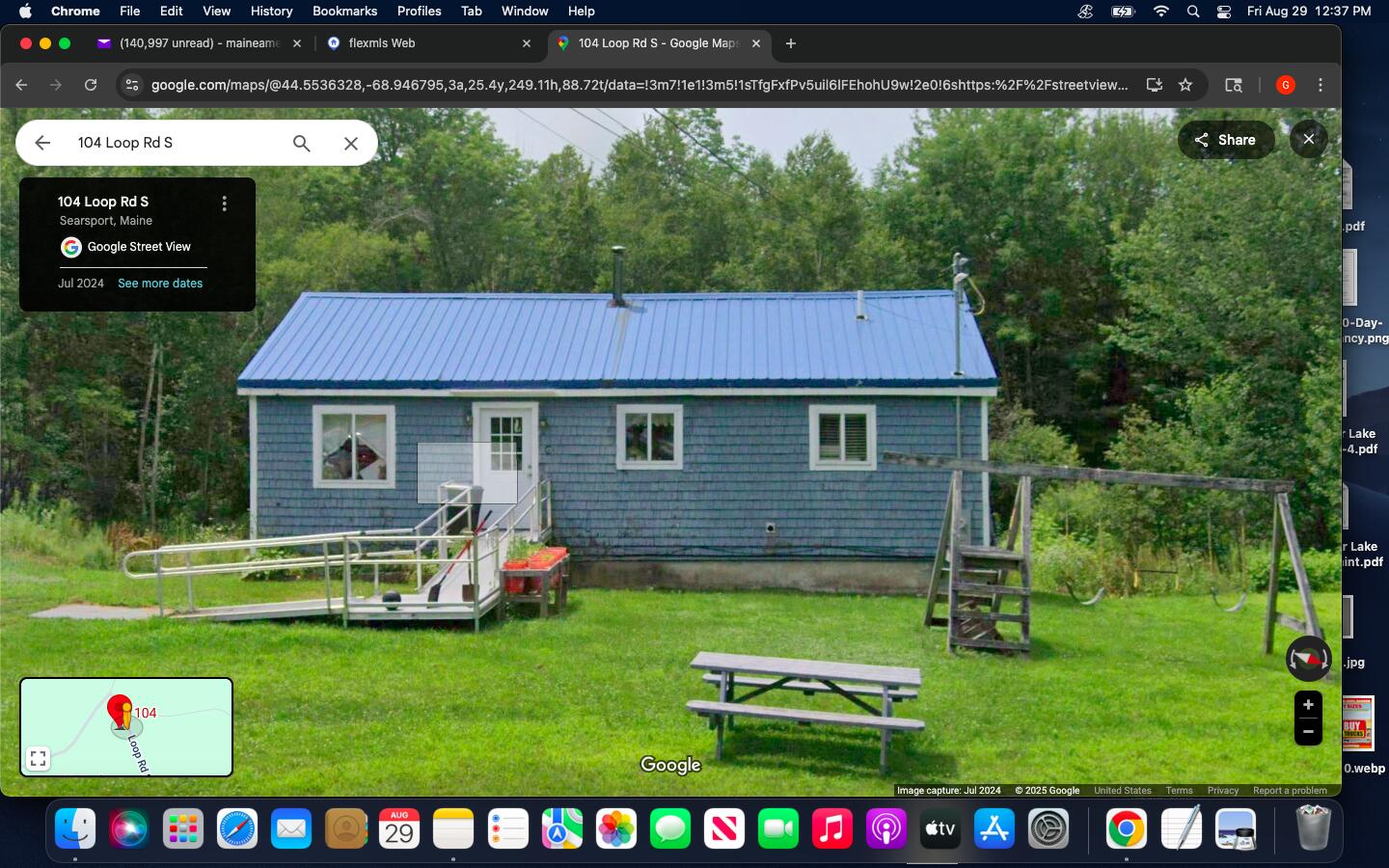Click the site information icon in address bar
This screenshot has height=868, width=1389.
[x=132, y=85]
